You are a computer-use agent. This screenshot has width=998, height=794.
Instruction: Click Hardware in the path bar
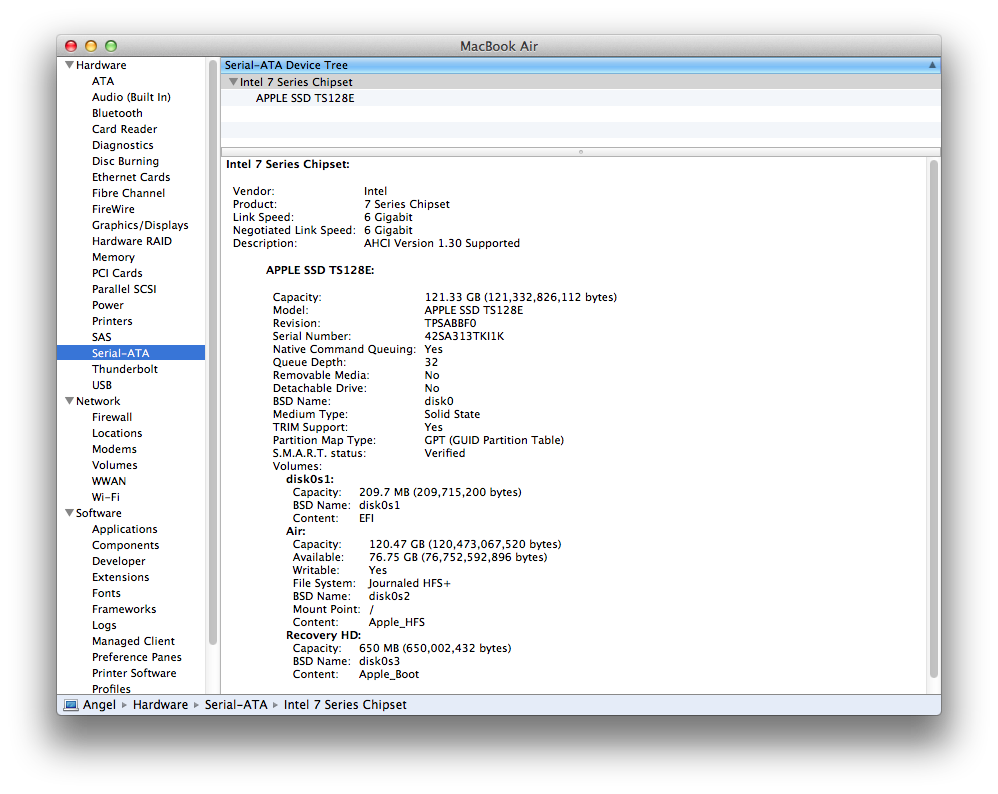click(x=160, y=705)
